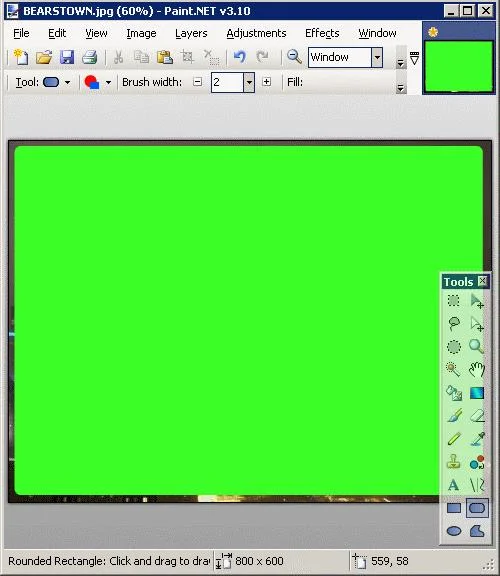Click the Paste clipboard icon
The image size is (500, 576).
[165, 57]
